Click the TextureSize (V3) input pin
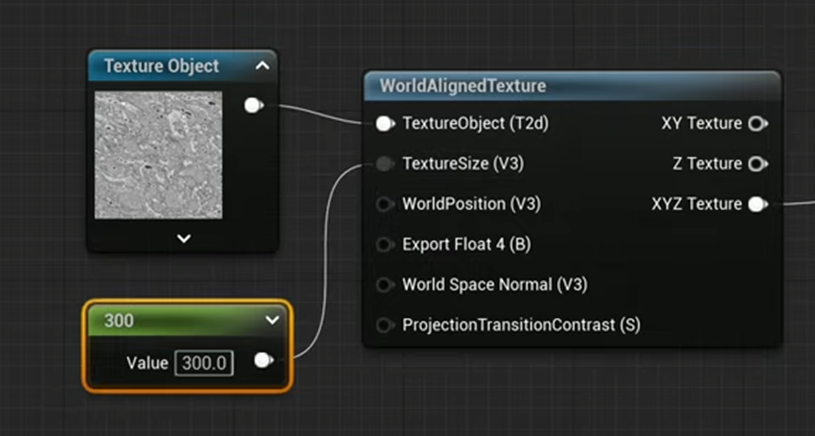This screenshot has height=436, width=815. (385, 164)
